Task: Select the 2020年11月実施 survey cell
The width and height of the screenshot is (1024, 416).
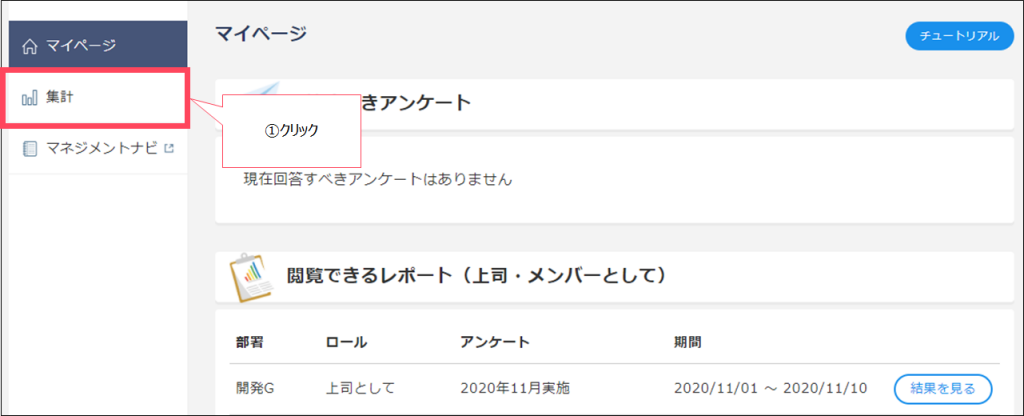Action: tap(515, 389)
